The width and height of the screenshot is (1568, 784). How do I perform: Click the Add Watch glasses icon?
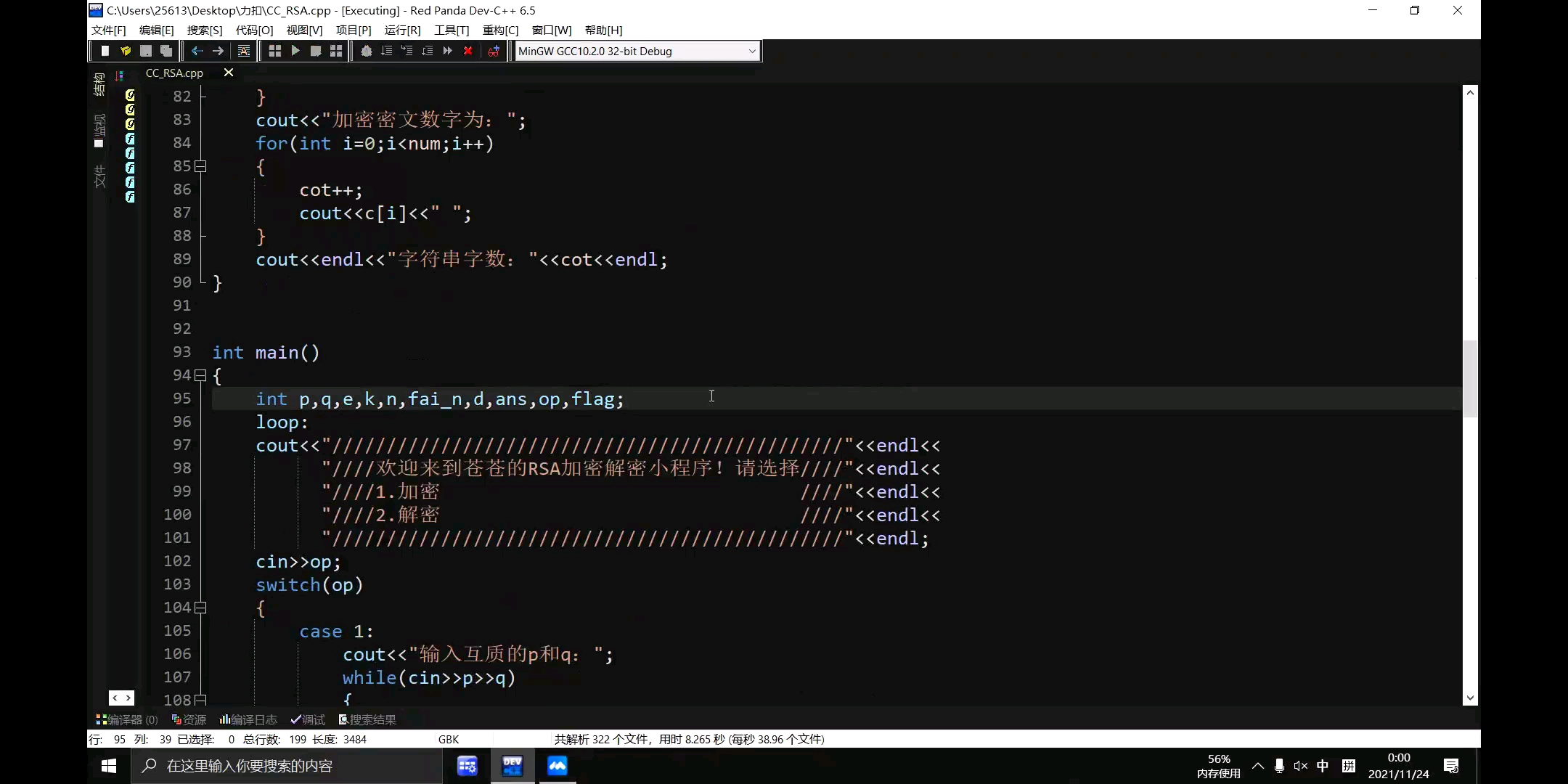pyautogui.click(x=494, y=51)
